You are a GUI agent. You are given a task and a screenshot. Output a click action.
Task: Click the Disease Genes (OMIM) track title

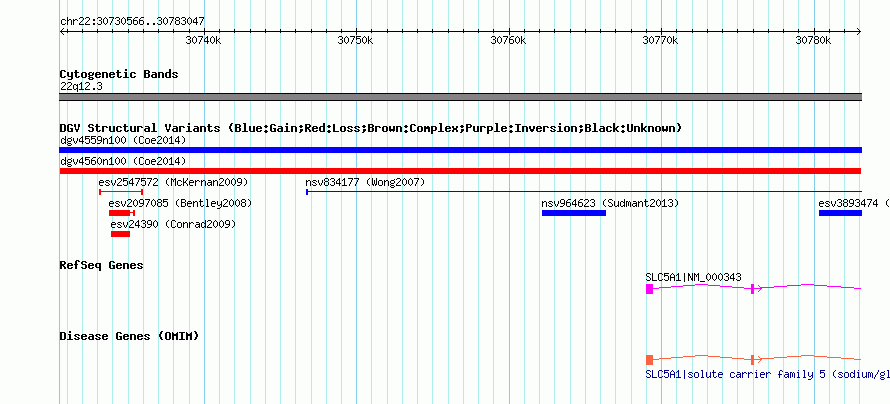pyautogui.click(x=129, y=336)
